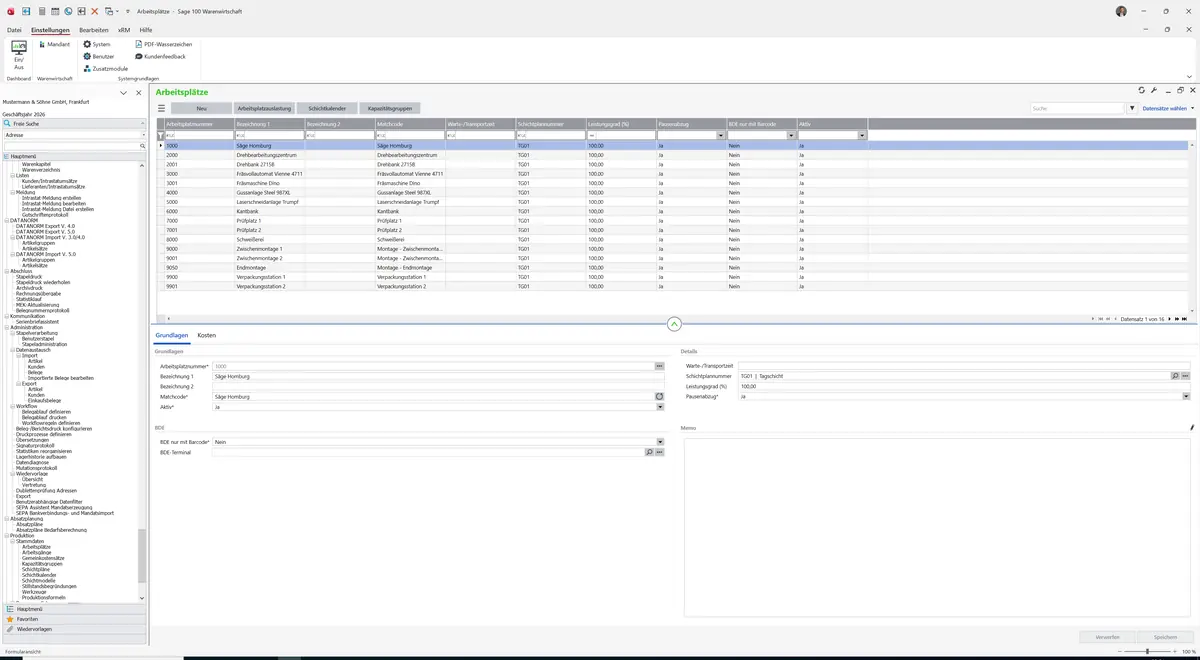Adjust the zoom slider in the status bar
Viewport: 1200px width, 660px height.
pyautogui.click(x=1146, y=652)
